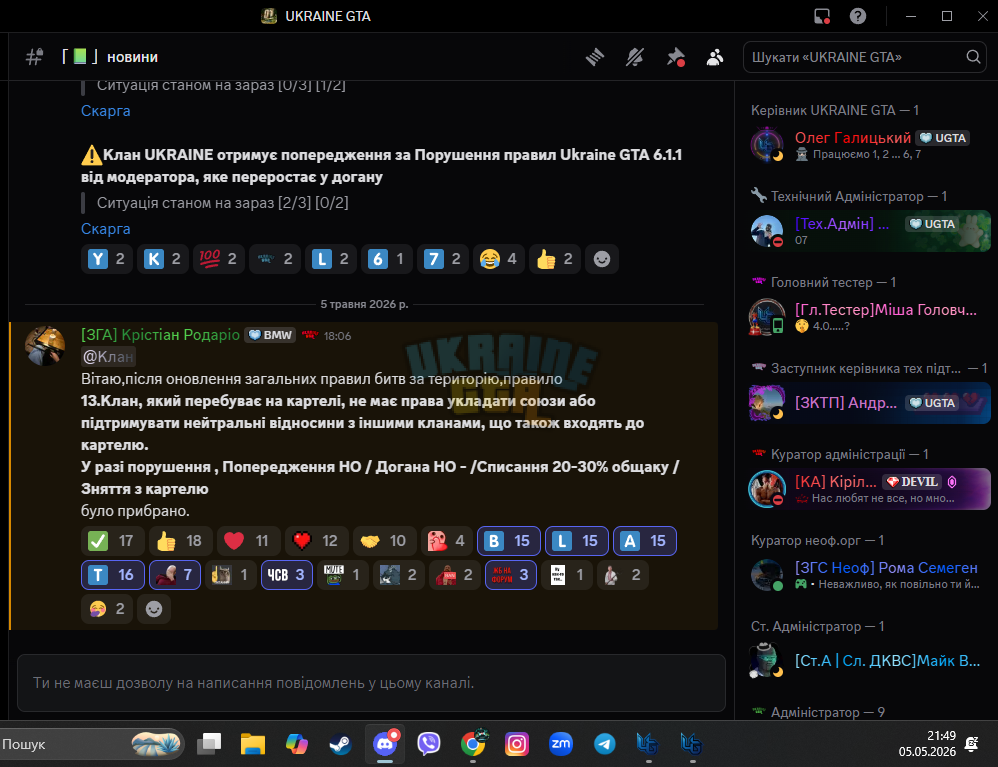The image size is (998, 767).
Task: Toggle the thumbs up reaction with 2
Action: pyautogui.click(x=555, y=259)
